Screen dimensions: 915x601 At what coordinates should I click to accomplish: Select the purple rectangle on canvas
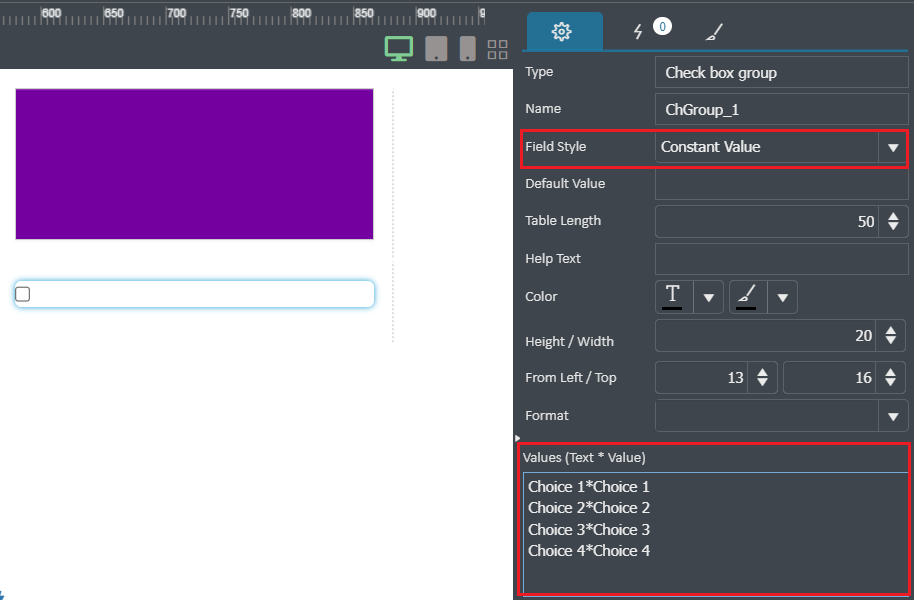[194, 164]
